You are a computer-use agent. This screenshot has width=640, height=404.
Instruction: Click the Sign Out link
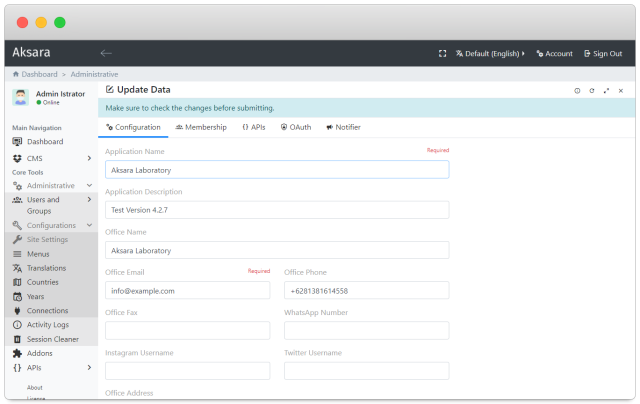coord(602,53)
